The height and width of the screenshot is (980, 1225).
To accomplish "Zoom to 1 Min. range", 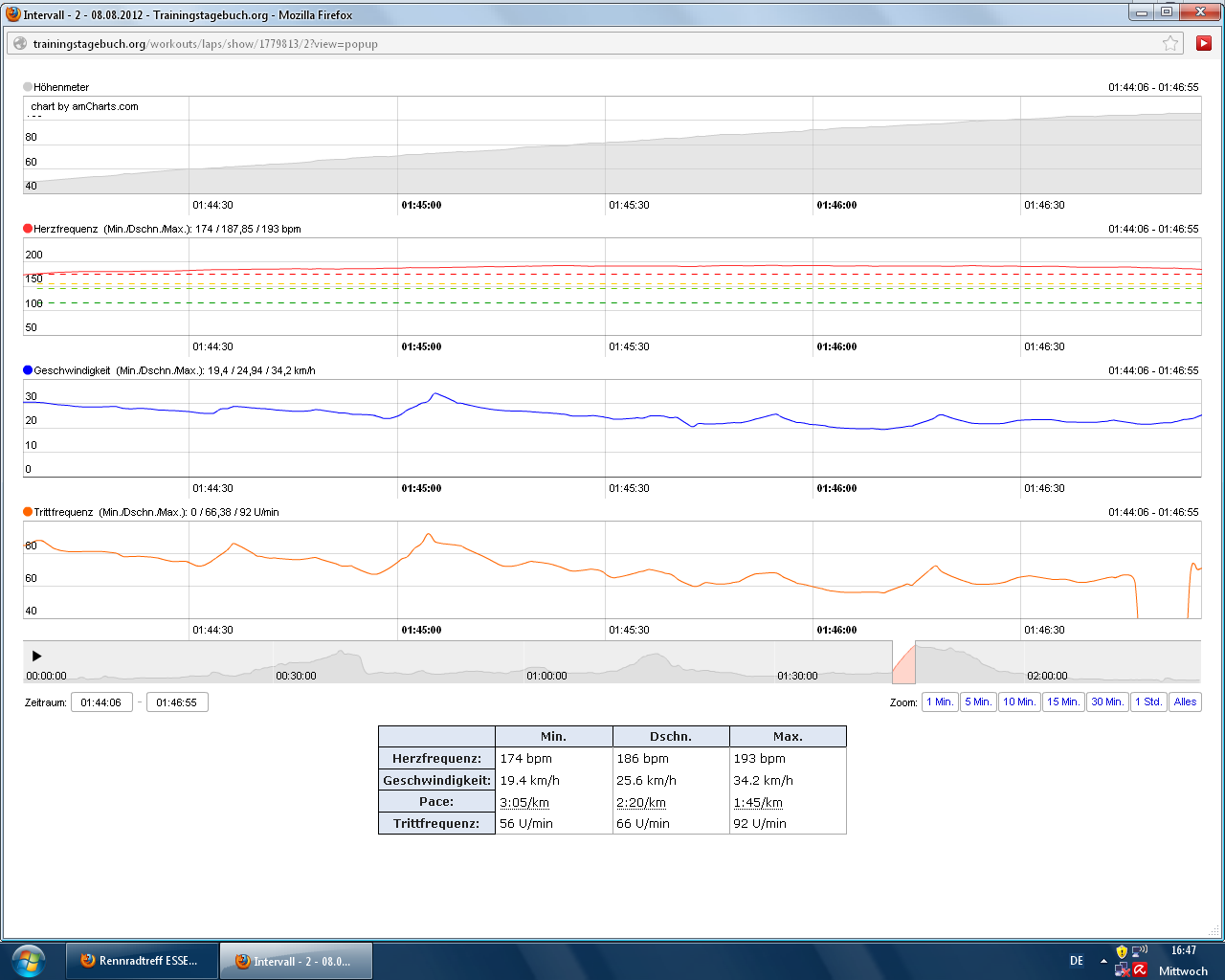I will coord(939,702).
